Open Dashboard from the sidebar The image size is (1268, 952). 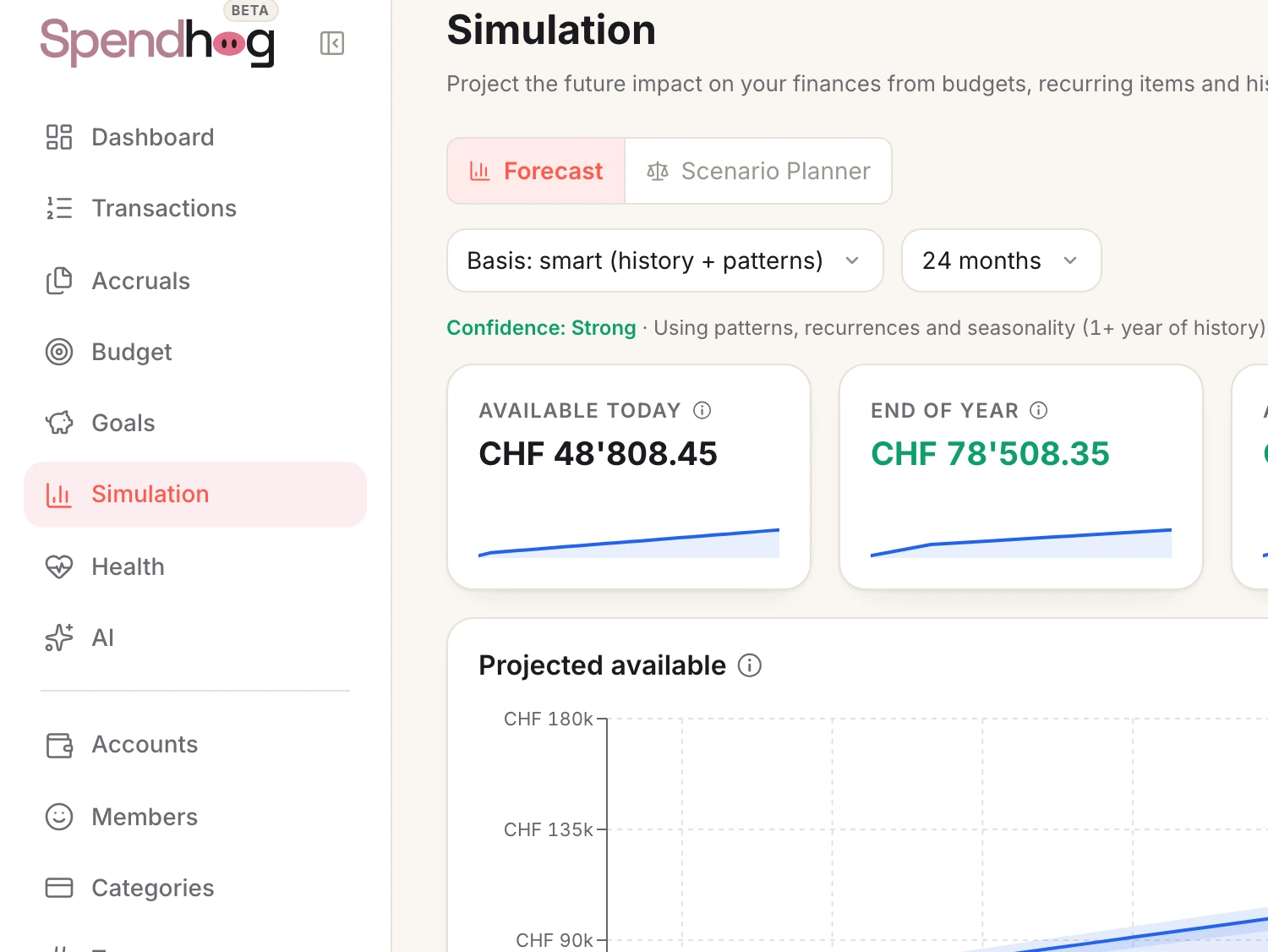195,137
